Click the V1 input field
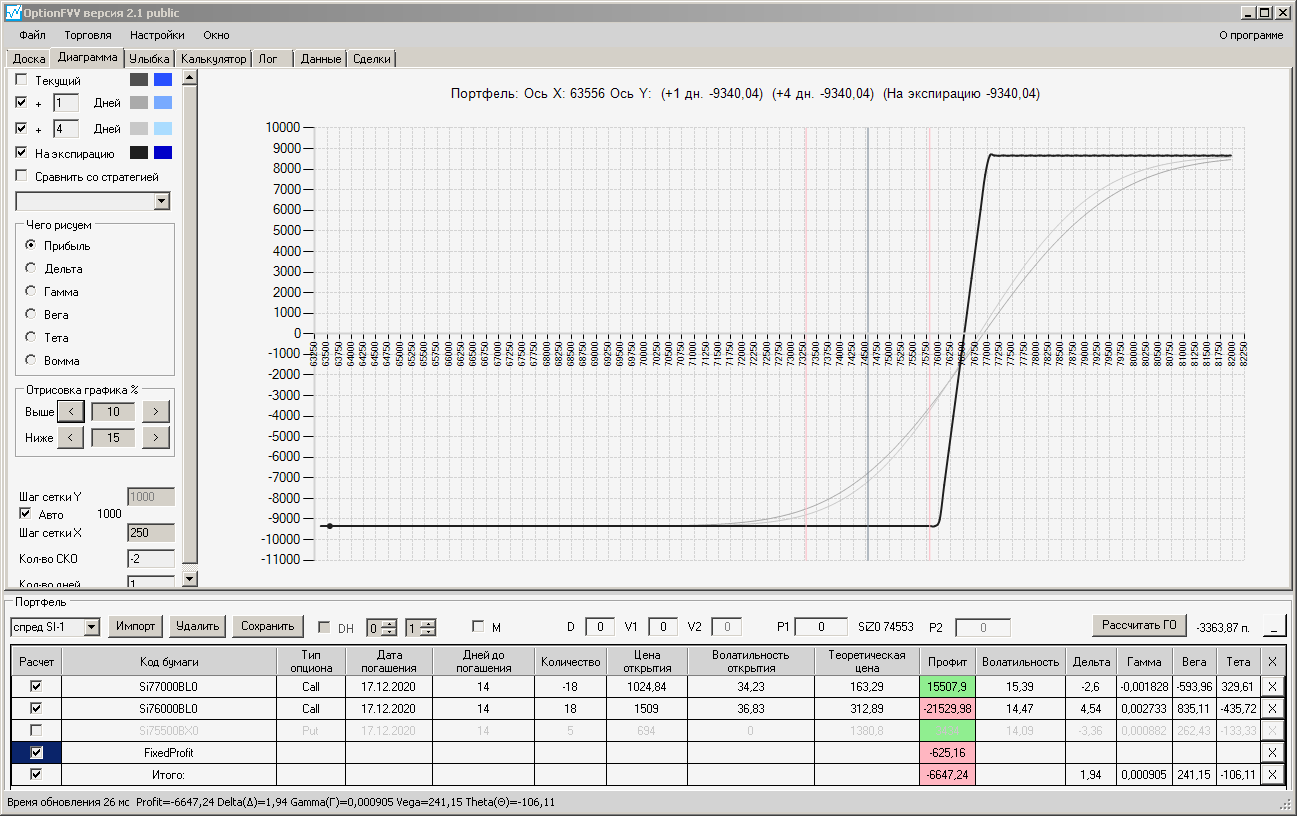Viewport: 1297px width, 816px height. pyautogui.click(x=663, y=627)
